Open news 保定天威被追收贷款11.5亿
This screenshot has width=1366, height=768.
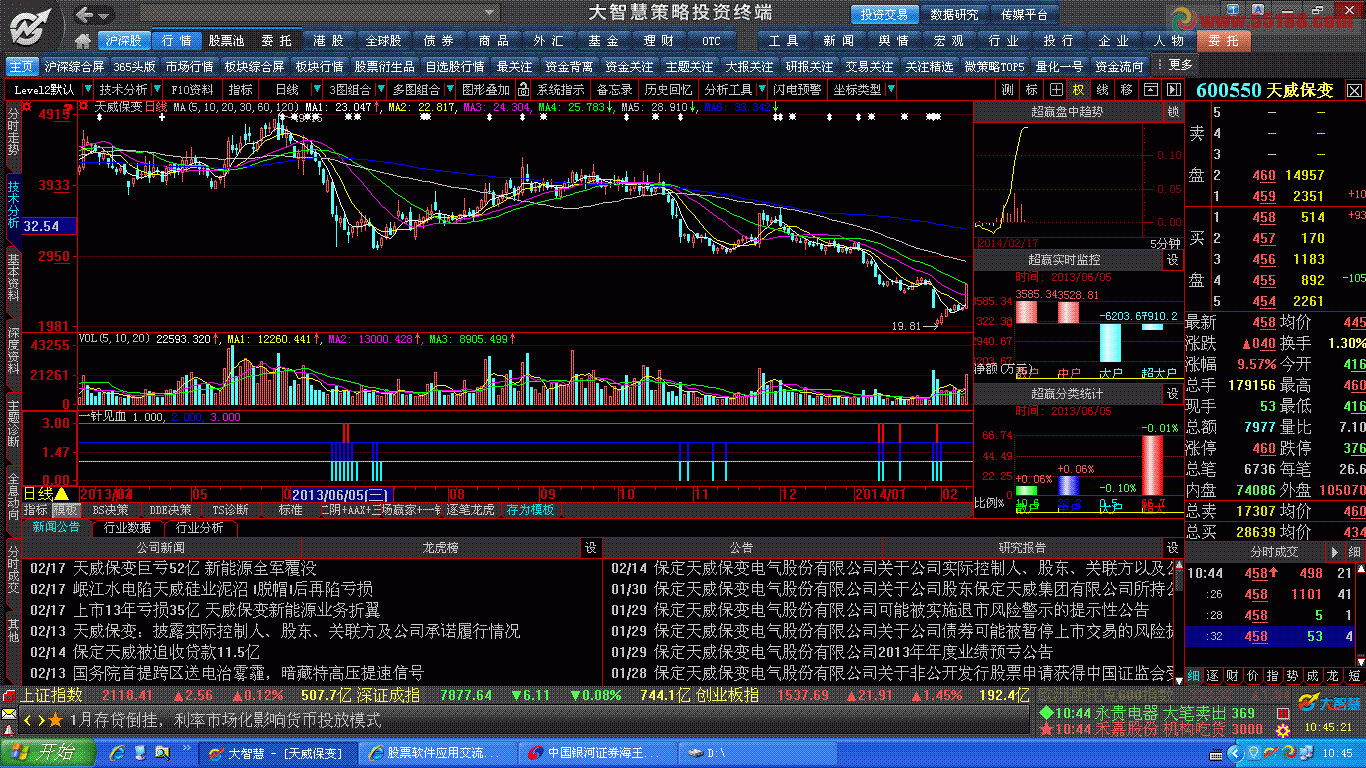click(166, 652)
